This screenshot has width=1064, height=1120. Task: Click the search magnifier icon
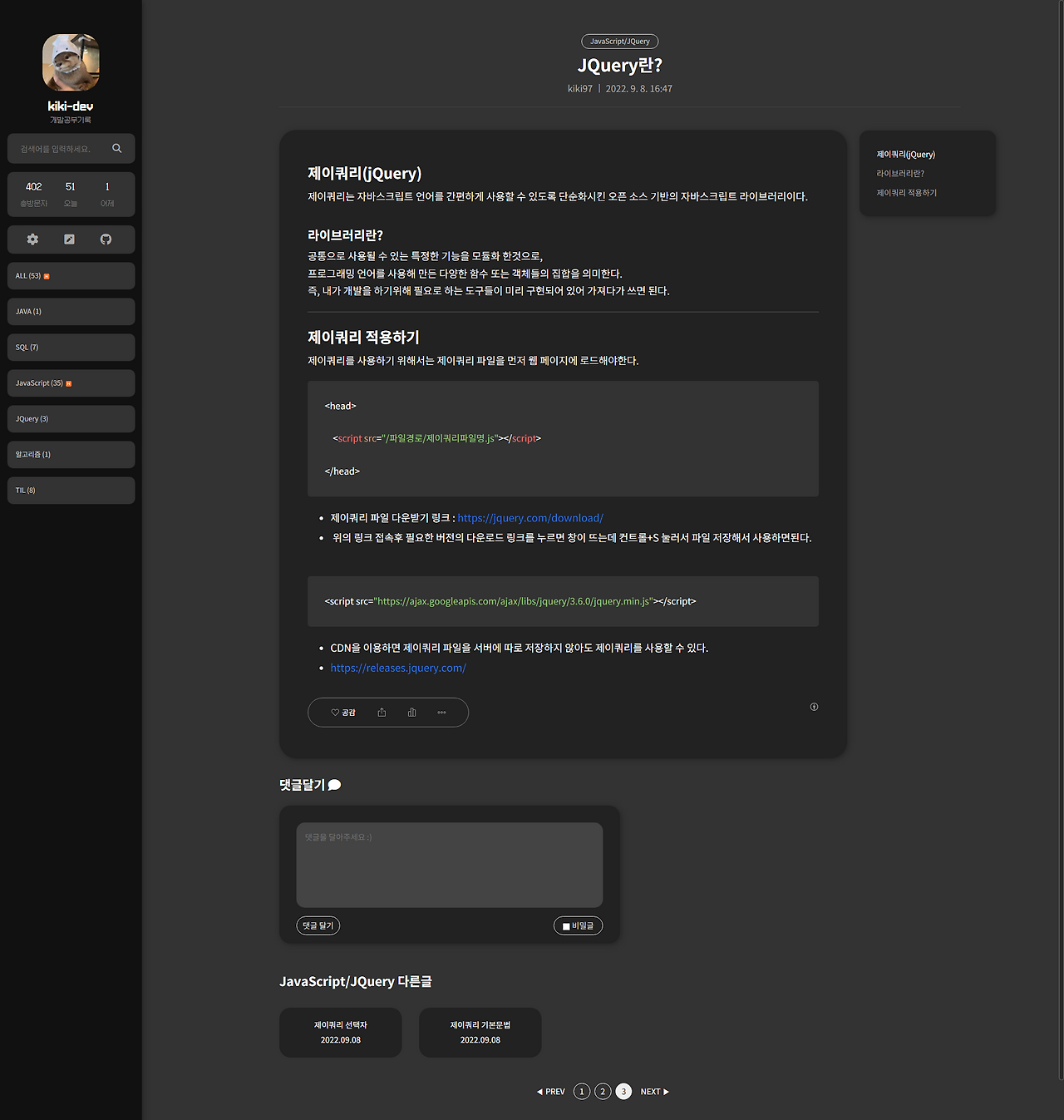117,148
